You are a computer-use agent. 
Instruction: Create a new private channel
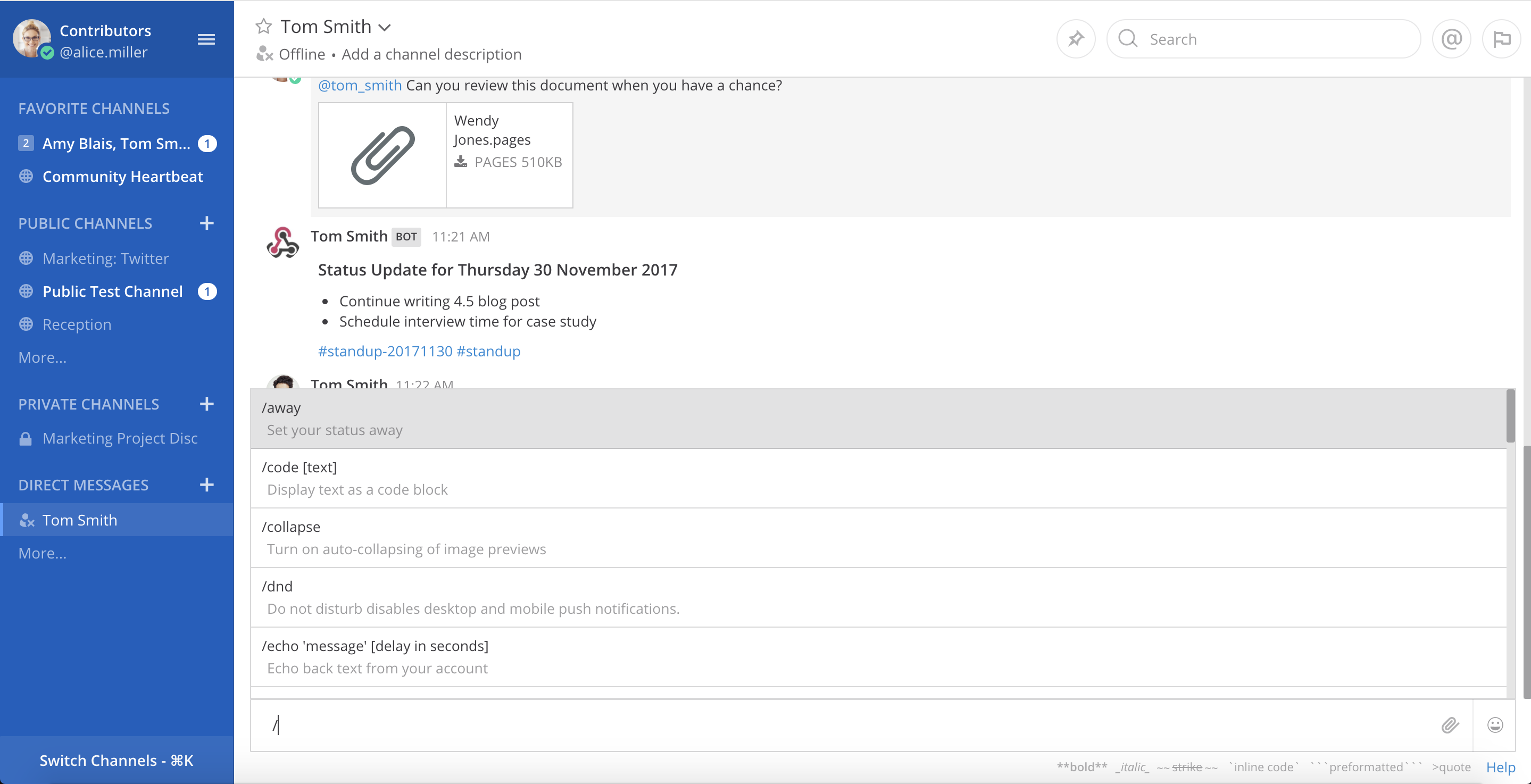coord(206,404)
